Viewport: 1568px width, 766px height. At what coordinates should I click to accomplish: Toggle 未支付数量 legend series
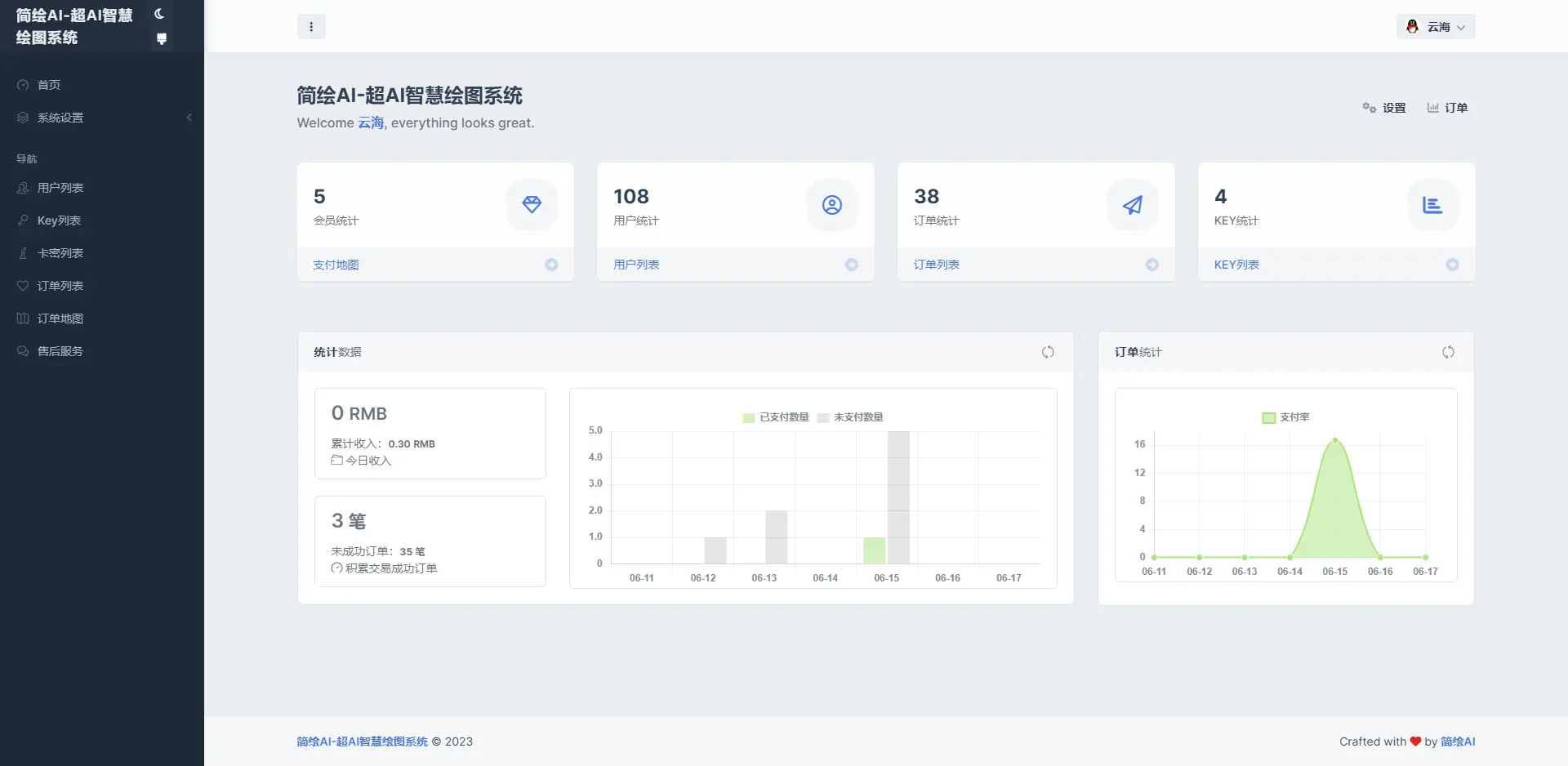[850, 417]
